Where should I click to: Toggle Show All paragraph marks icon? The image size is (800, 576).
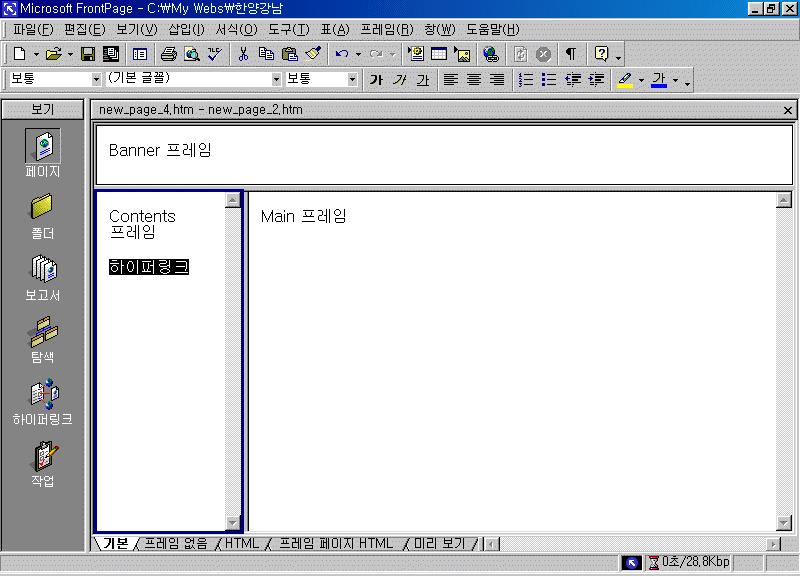(571, 54)
